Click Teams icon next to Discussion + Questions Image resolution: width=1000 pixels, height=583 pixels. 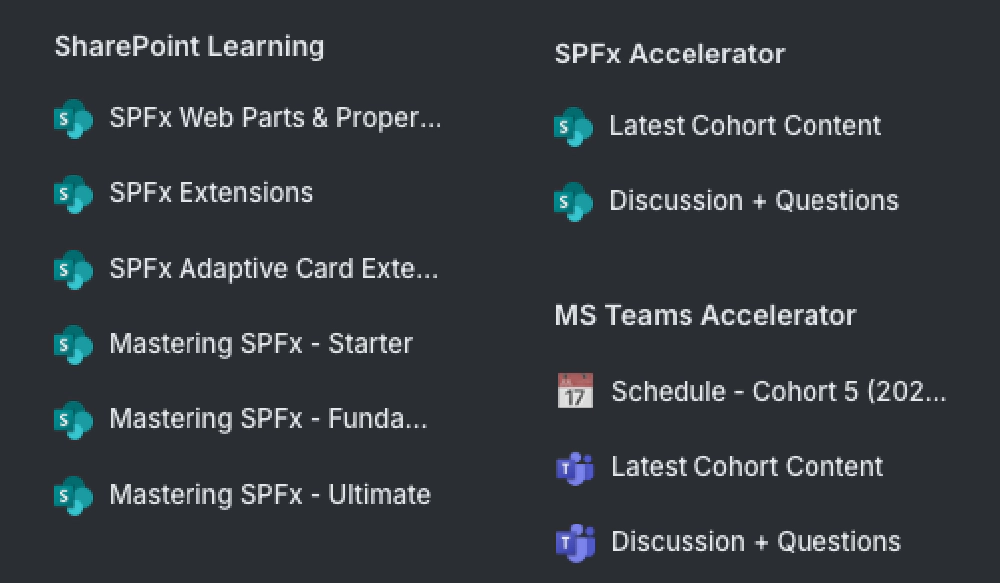pyautogui.click(x=575, y=543)
